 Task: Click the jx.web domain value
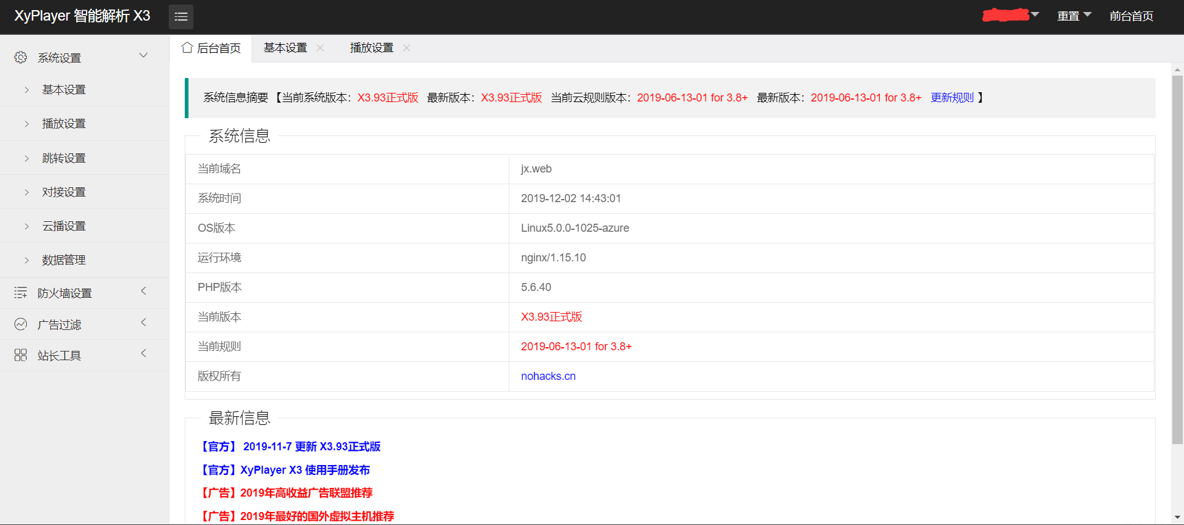tap(536, 169)
